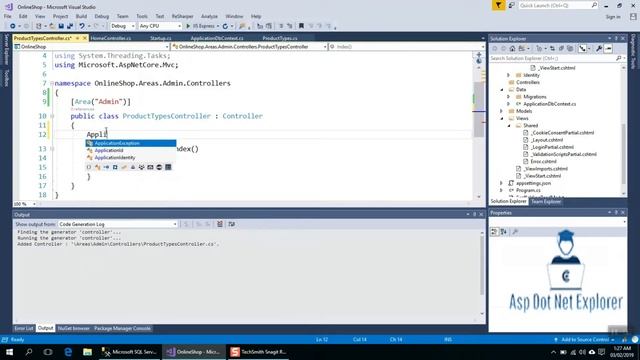Toggle Show All Files in Solution Explorer

point(570,49)
